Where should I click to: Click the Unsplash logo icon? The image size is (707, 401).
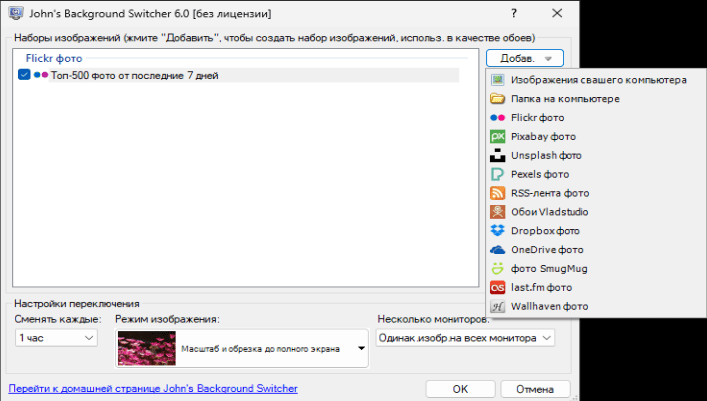(497, 156)
